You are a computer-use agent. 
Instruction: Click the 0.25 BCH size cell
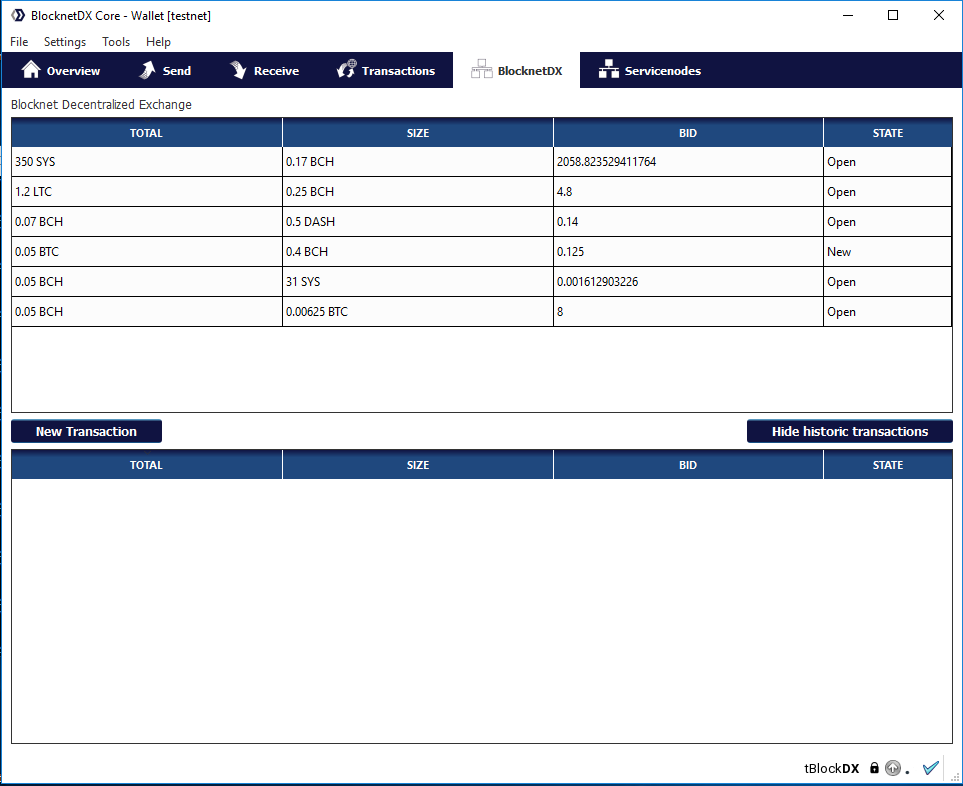pos(418,192)
